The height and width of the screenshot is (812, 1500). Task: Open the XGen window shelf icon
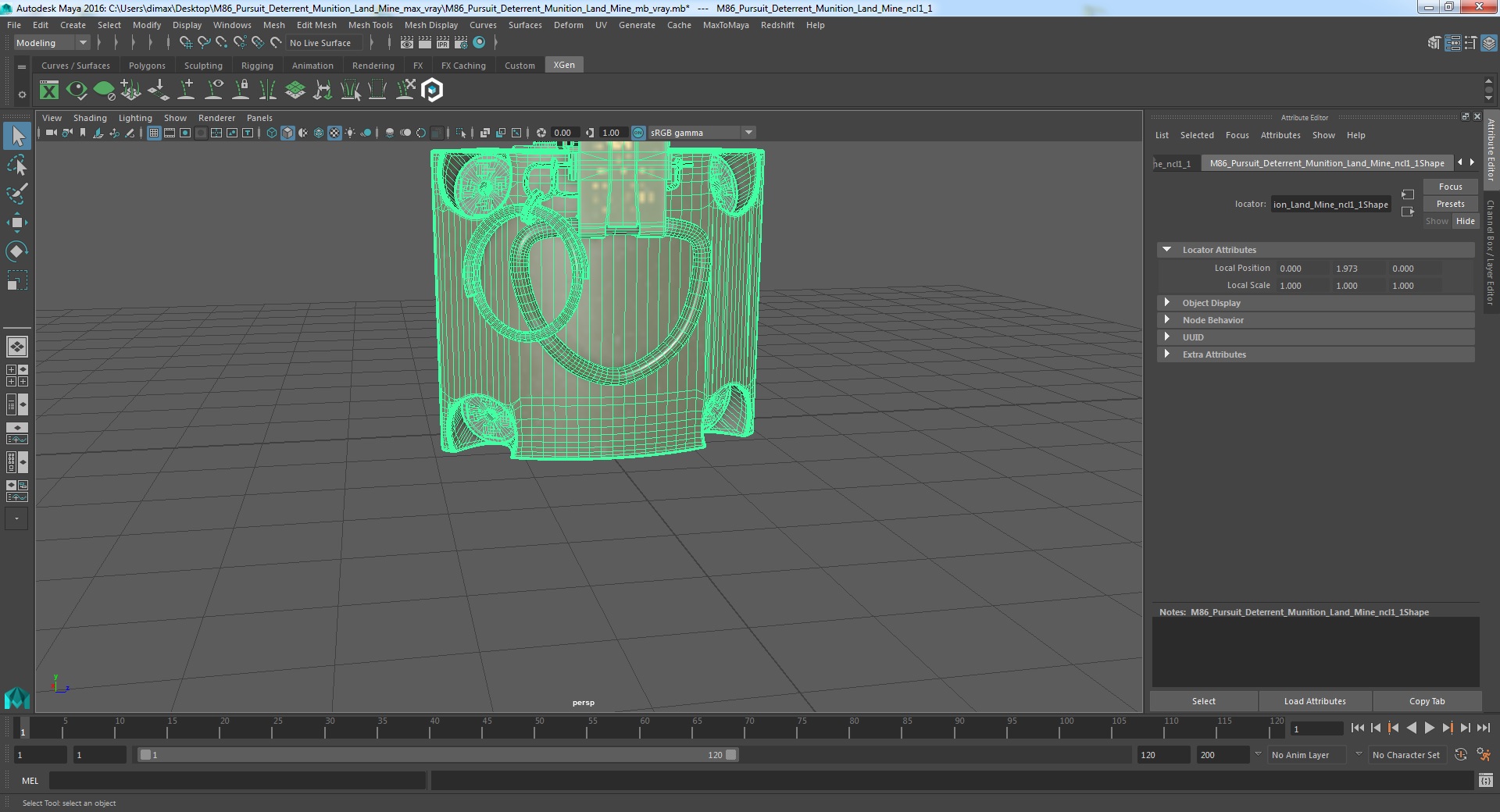(49, 91)
